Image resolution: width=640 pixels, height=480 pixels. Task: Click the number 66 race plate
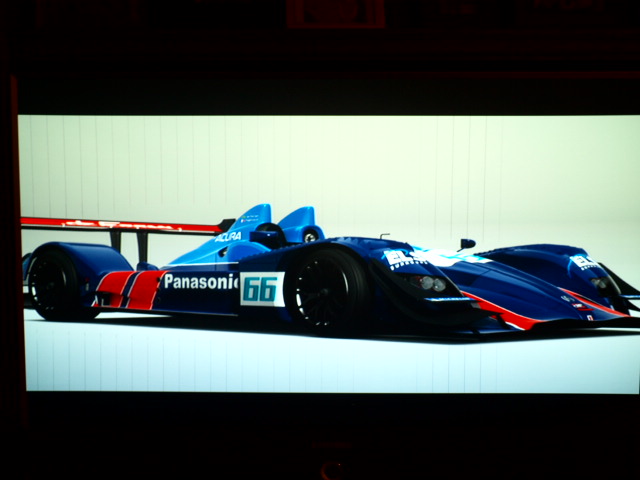click(260, 289)
